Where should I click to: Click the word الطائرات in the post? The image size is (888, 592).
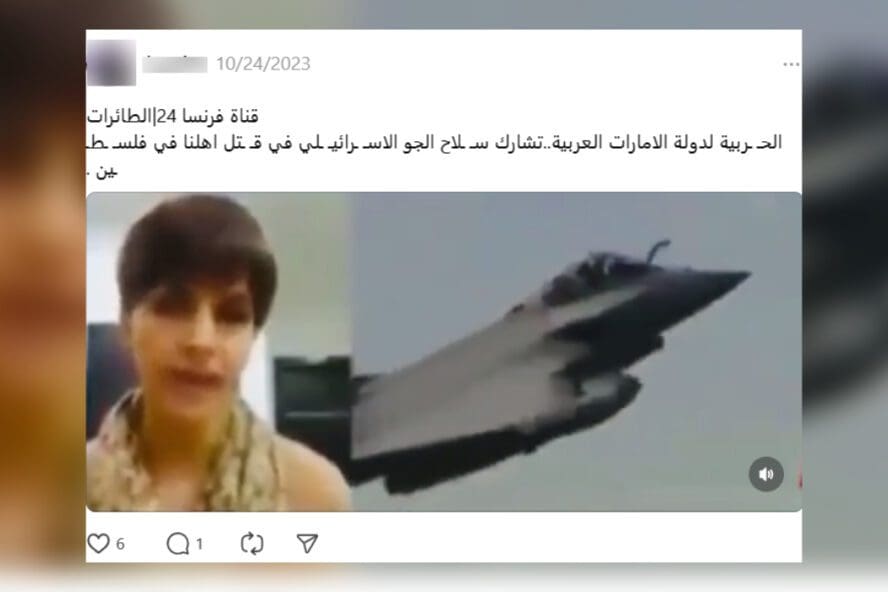pyautogui.click(x=120, y=117)
